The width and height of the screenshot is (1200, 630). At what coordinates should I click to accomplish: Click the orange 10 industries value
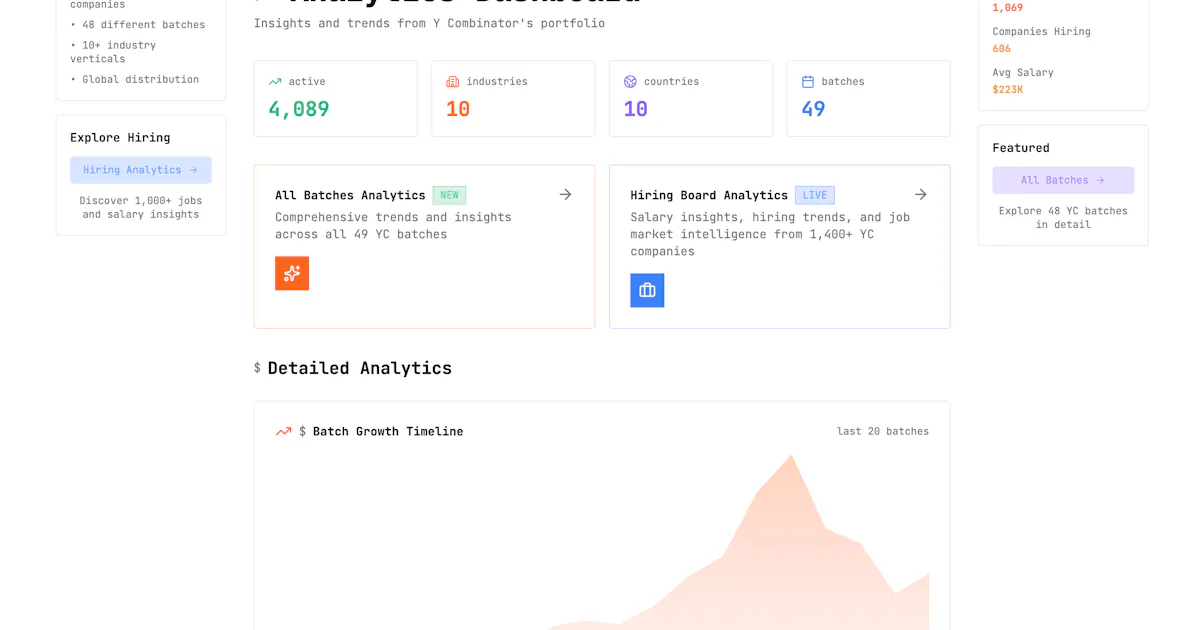[458, 109]
